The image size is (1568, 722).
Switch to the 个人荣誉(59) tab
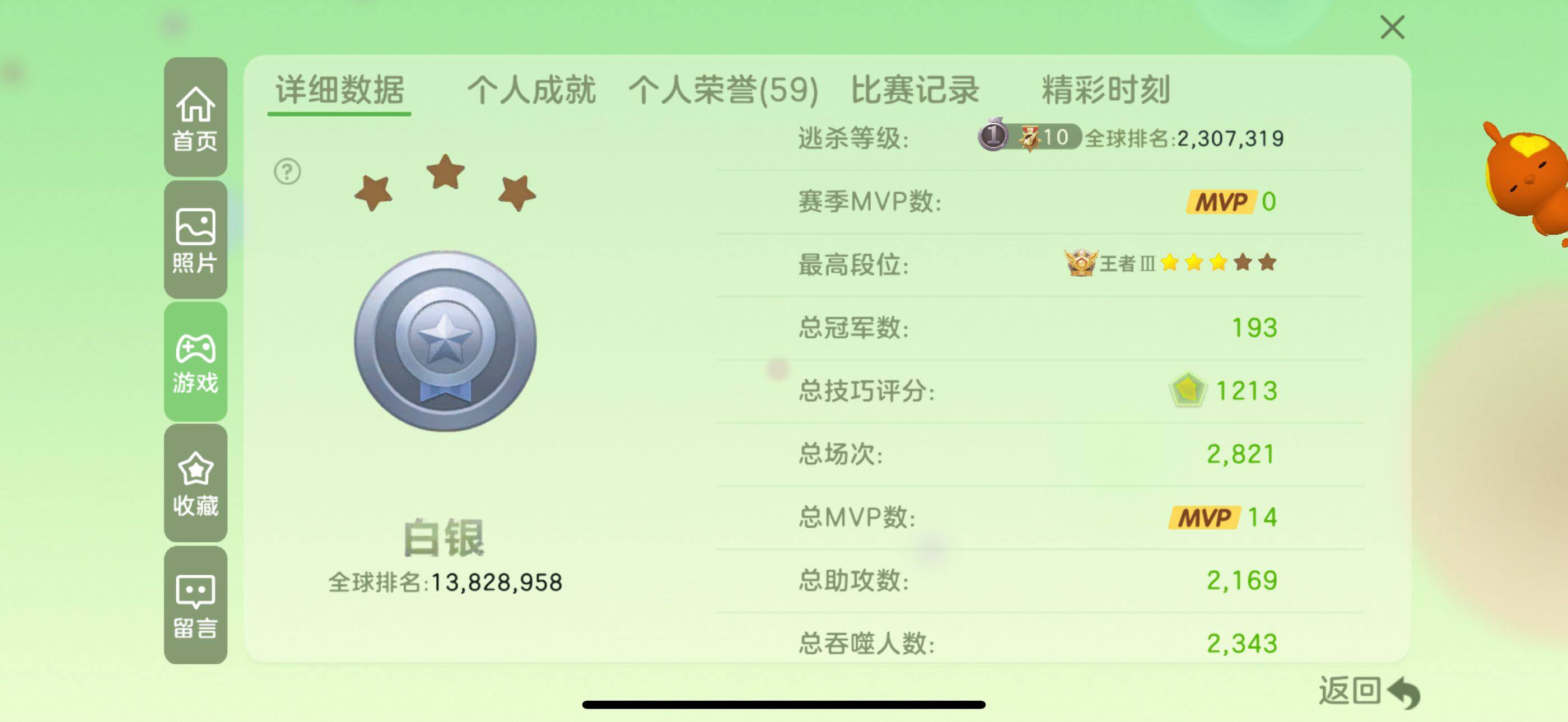723,90
